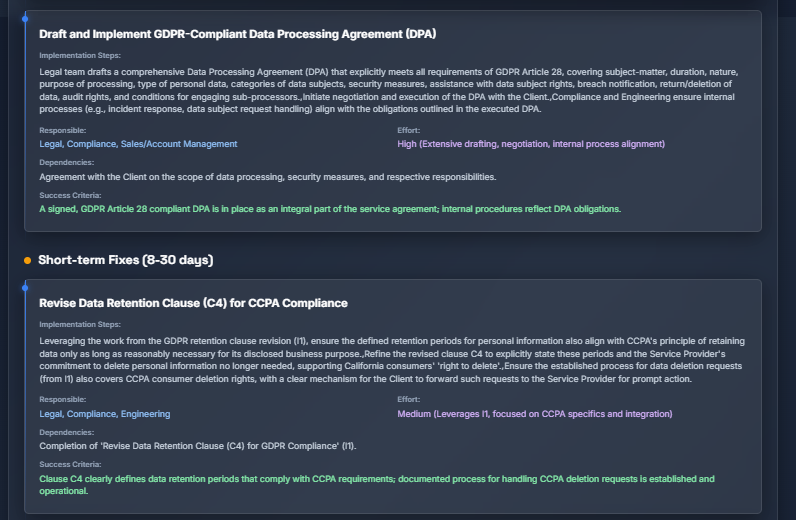796x520 pixels.
Task: Open Draft and Implement GDPR-Compliant DPA heading
Action: 238,34
